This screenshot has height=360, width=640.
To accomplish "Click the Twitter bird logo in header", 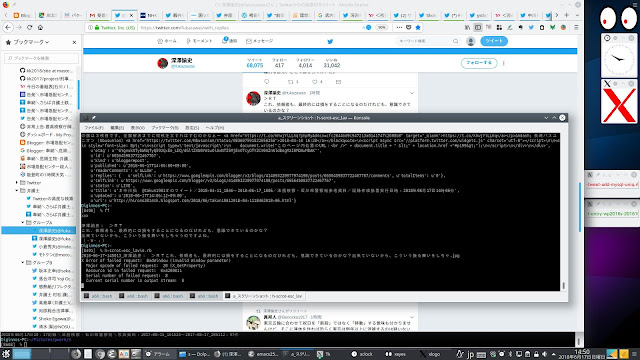I will click(x=330, y=41).
